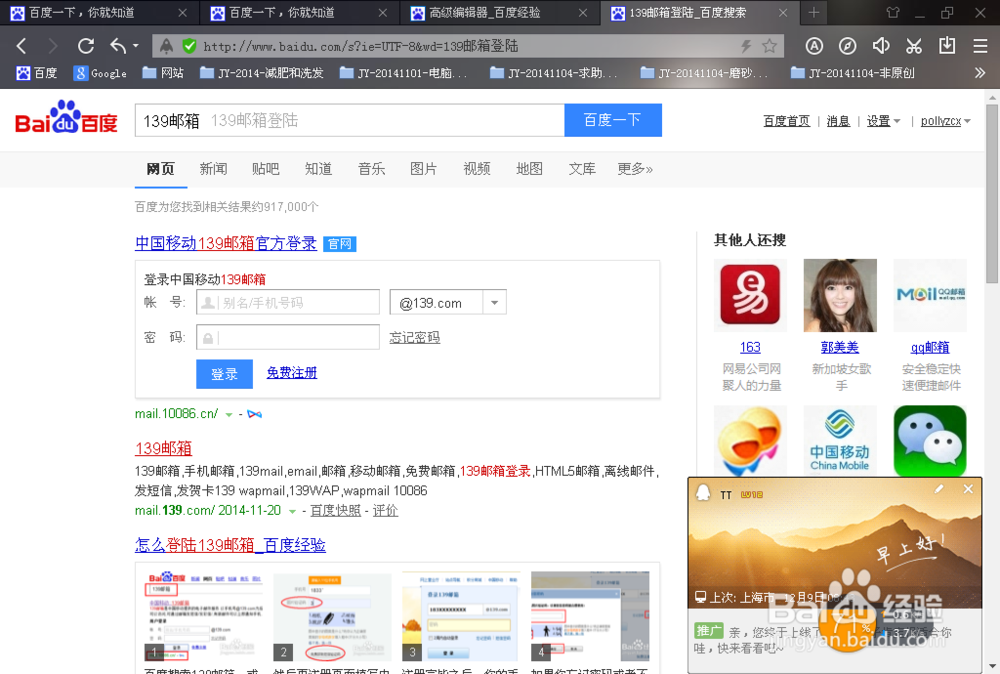Click the 密码 password input field
Image resolution: width=1000 pixels, height=674 pixels.
pos(288,337)
